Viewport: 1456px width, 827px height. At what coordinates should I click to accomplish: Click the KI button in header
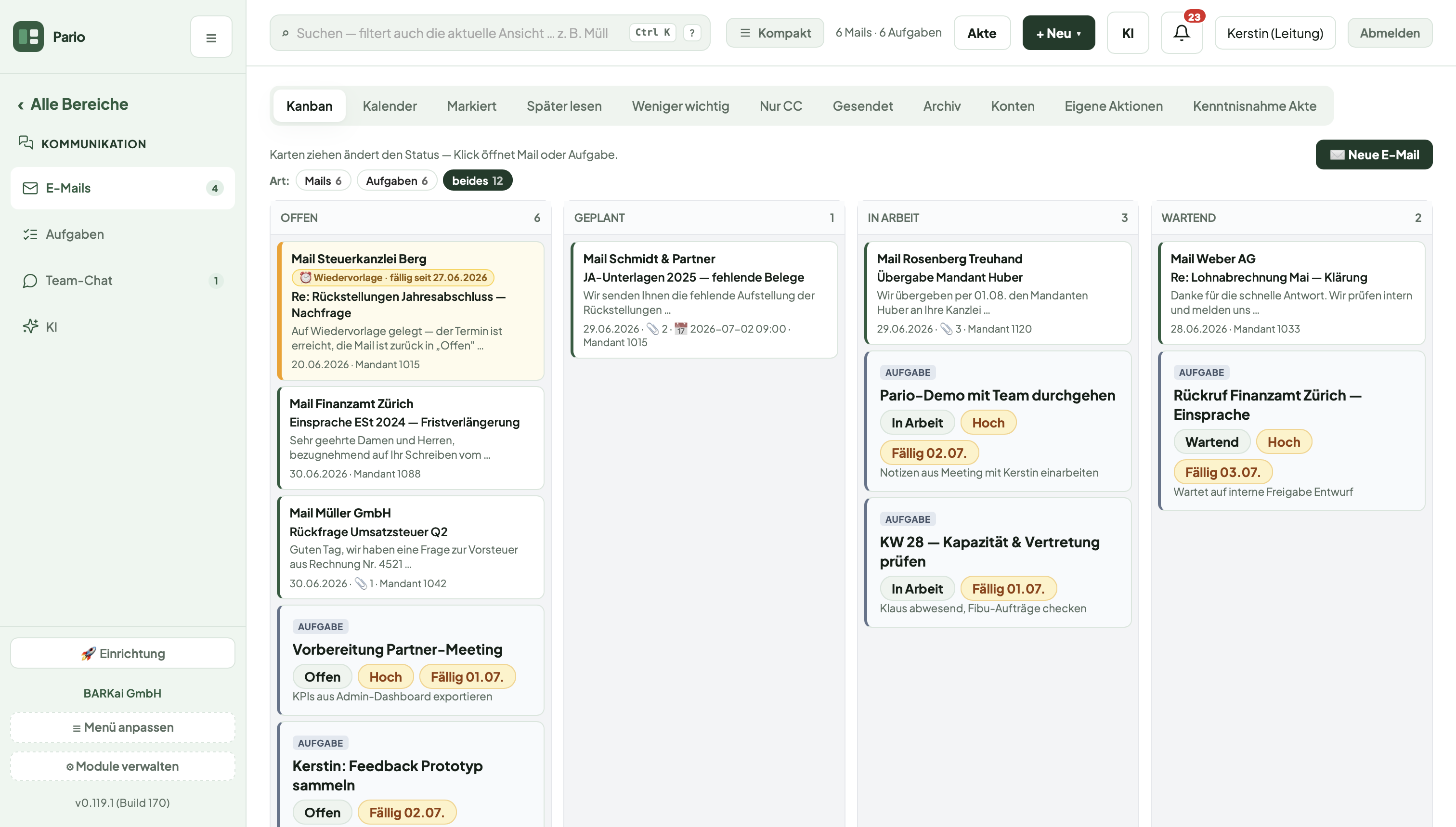pos(1128,33)
